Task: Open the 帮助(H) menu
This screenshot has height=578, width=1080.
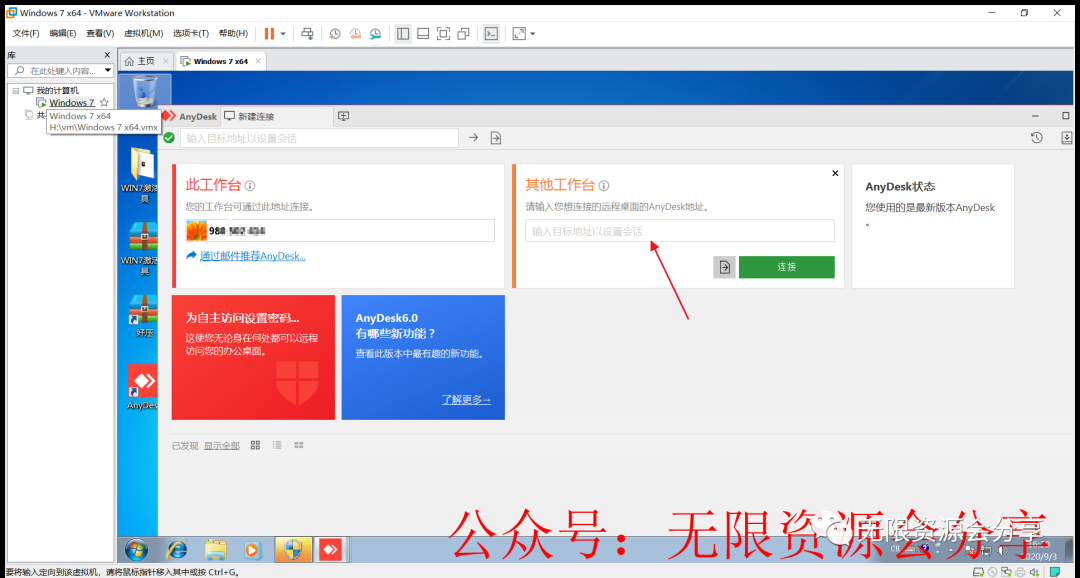Action: 233,33
